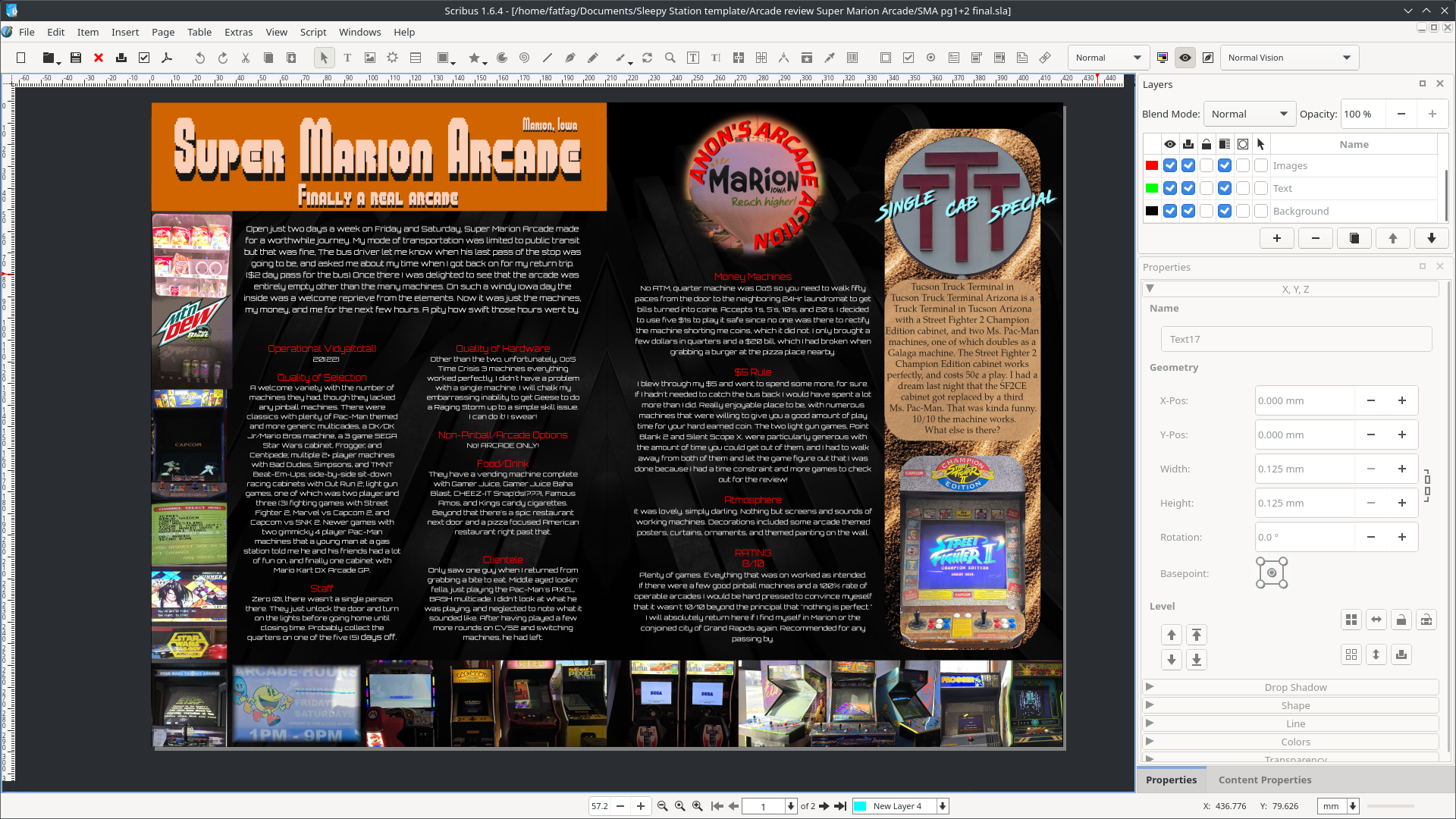Expand the Drop Shadow section
The height and width of the screenshot is (819, 1456).
(1290, 687)
